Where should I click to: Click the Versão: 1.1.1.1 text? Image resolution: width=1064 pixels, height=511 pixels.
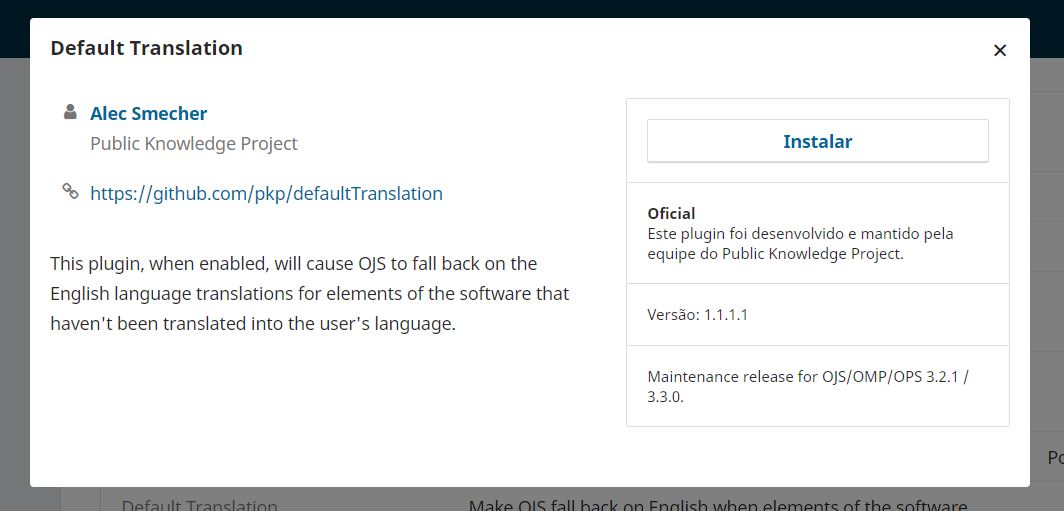pyautogui.click(x=698, y=315)
